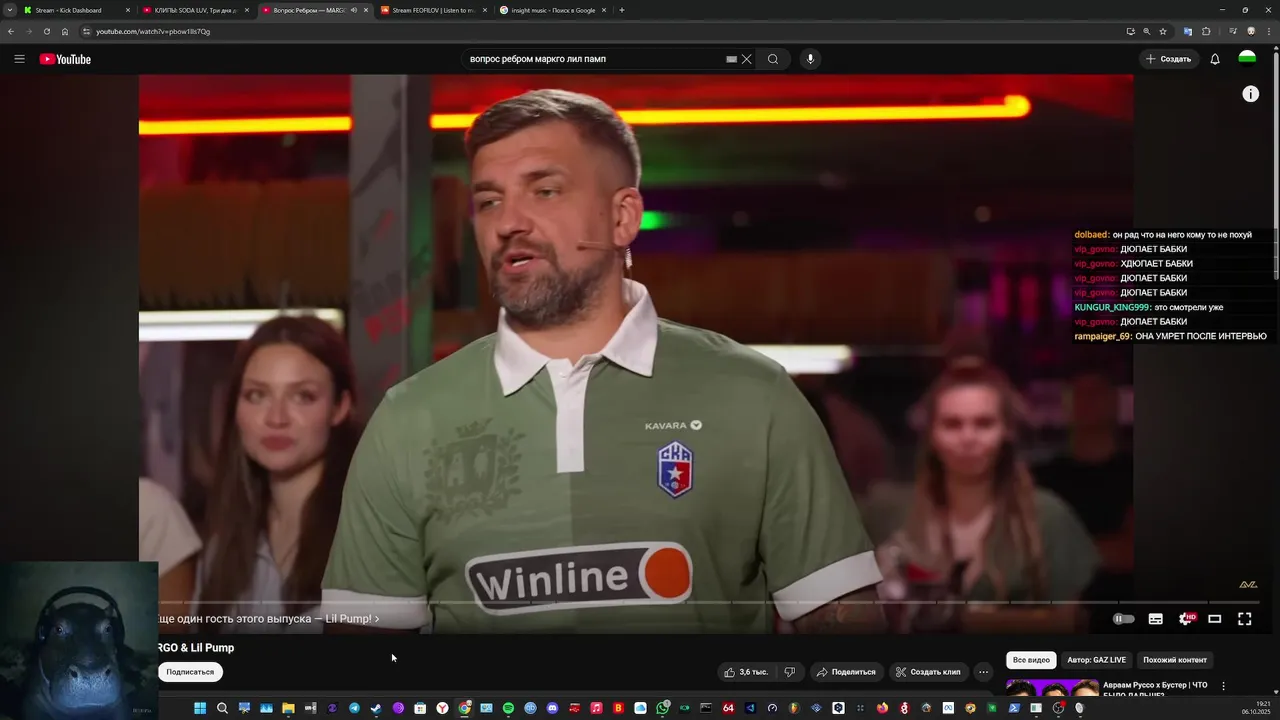
Task: Open the Lil Pump chapter title in player
Action: 268,619
